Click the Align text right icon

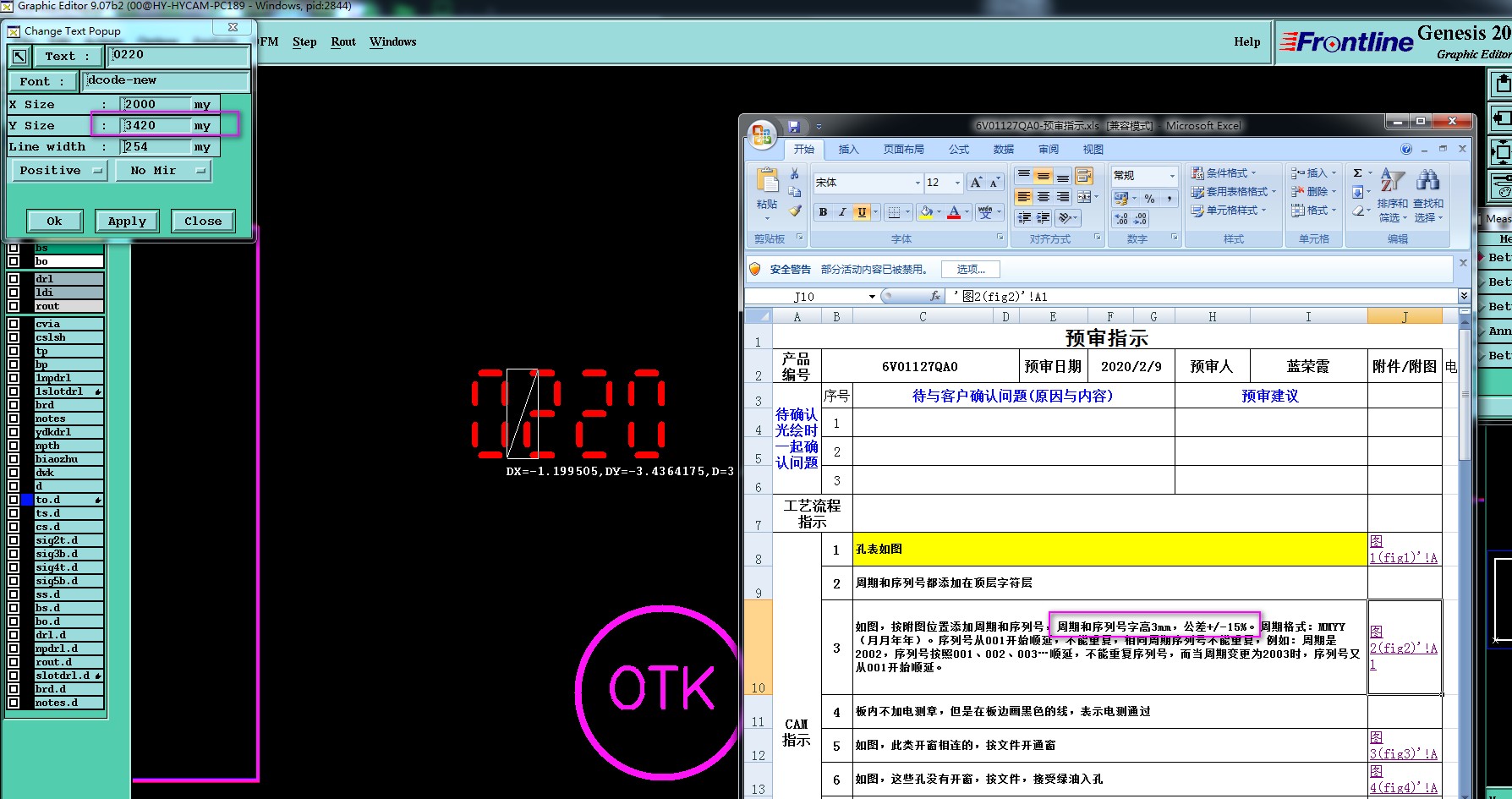(1063, 197)
